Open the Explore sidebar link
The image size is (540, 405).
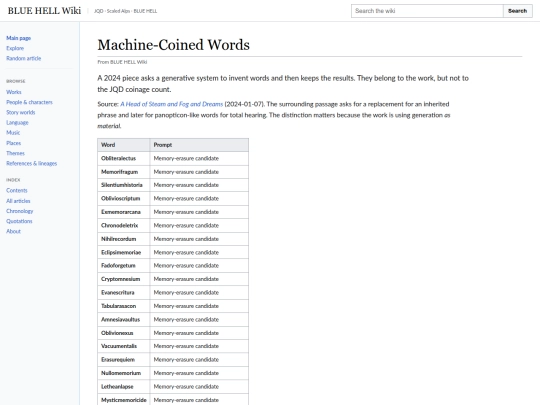click(15, 48)
